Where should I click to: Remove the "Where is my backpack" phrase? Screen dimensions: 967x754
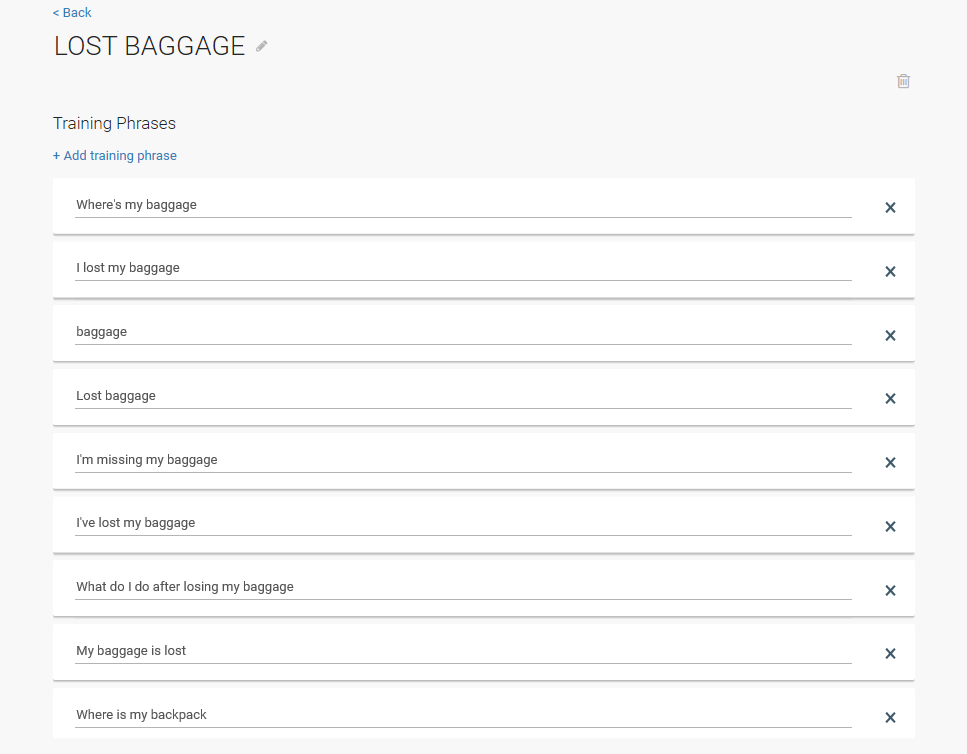point(890,718)
